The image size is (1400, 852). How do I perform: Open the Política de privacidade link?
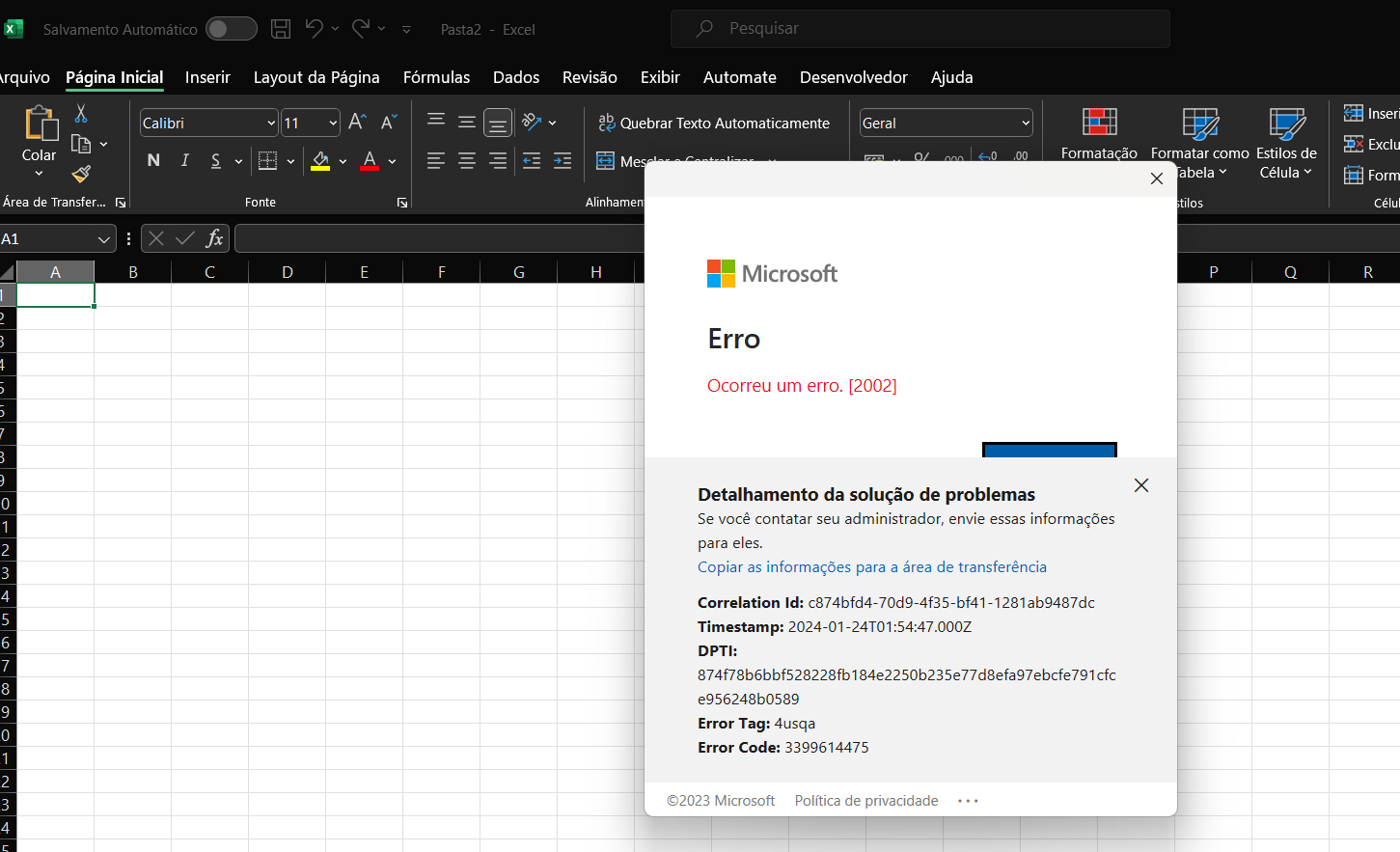click(x=866, y=801)
